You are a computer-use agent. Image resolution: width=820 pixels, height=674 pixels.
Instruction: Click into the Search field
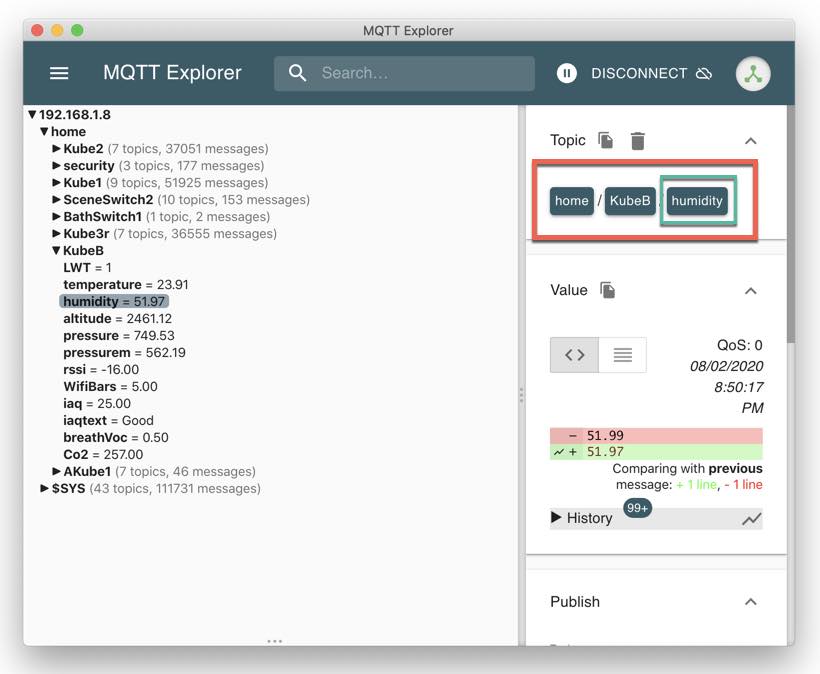404,73
